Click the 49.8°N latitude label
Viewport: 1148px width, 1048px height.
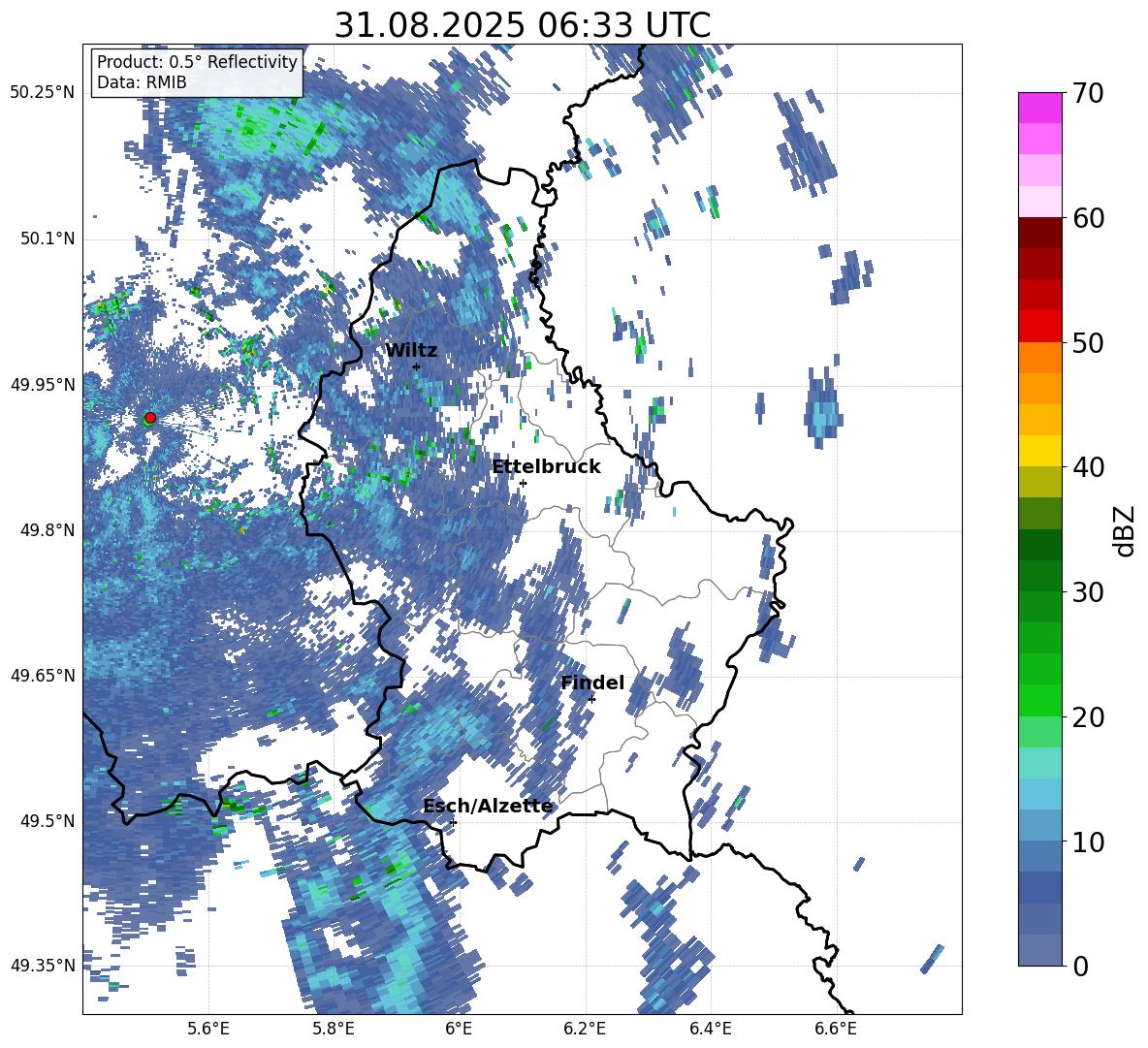click(x=48, y=530)
